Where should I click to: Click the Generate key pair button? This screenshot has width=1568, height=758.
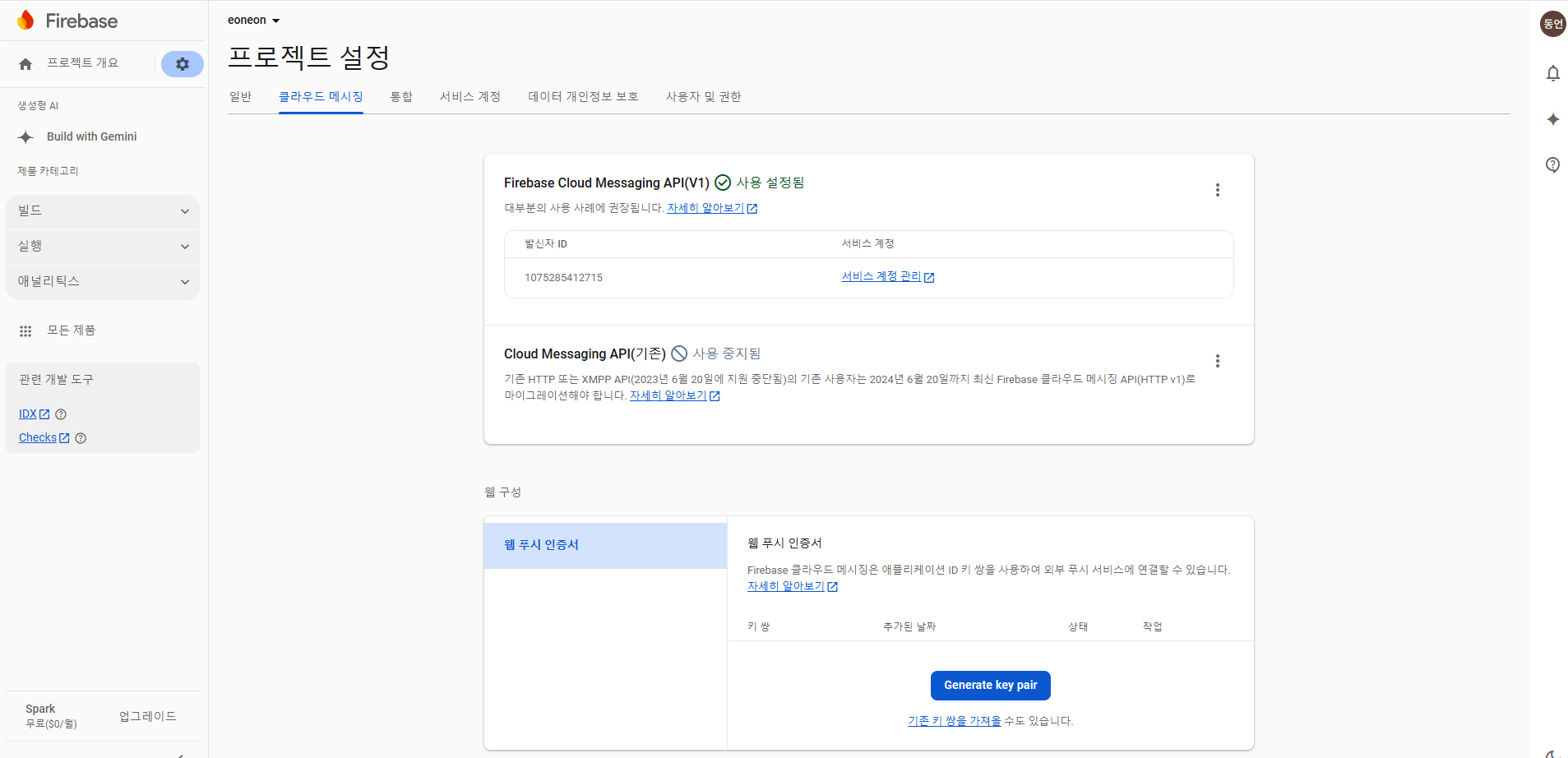990,686
